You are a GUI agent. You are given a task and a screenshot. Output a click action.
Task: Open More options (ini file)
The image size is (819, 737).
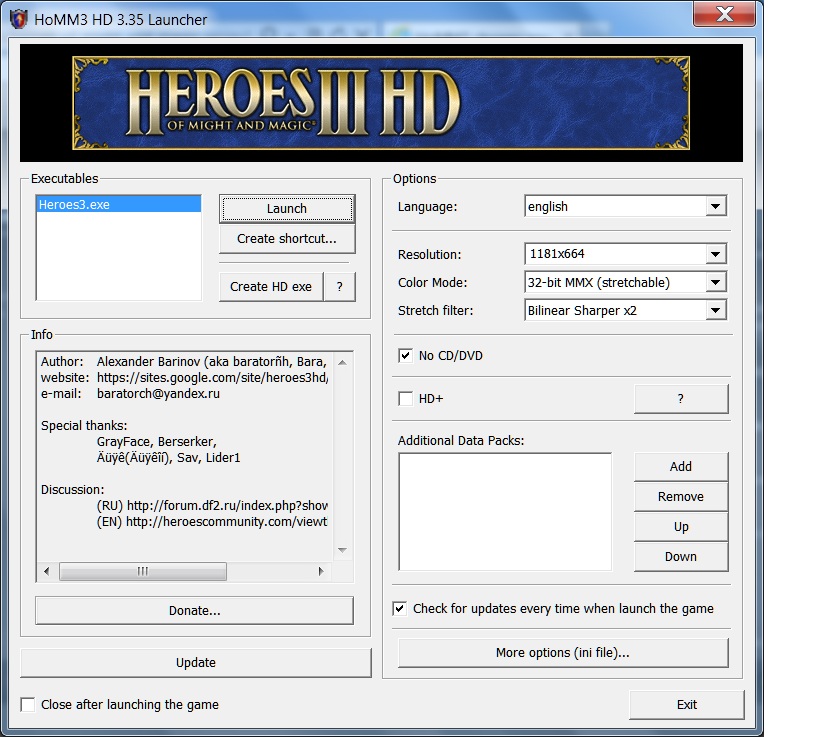[x=563, y=653]
